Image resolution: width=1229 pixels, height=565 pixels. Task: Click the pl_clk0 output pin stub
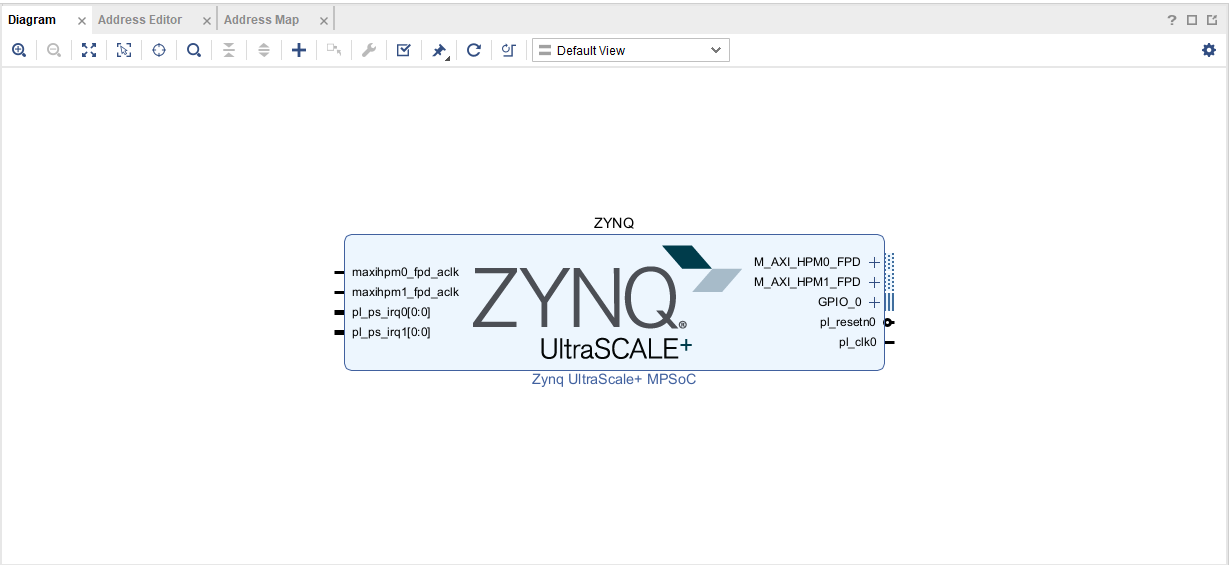(x=890, y=342)
